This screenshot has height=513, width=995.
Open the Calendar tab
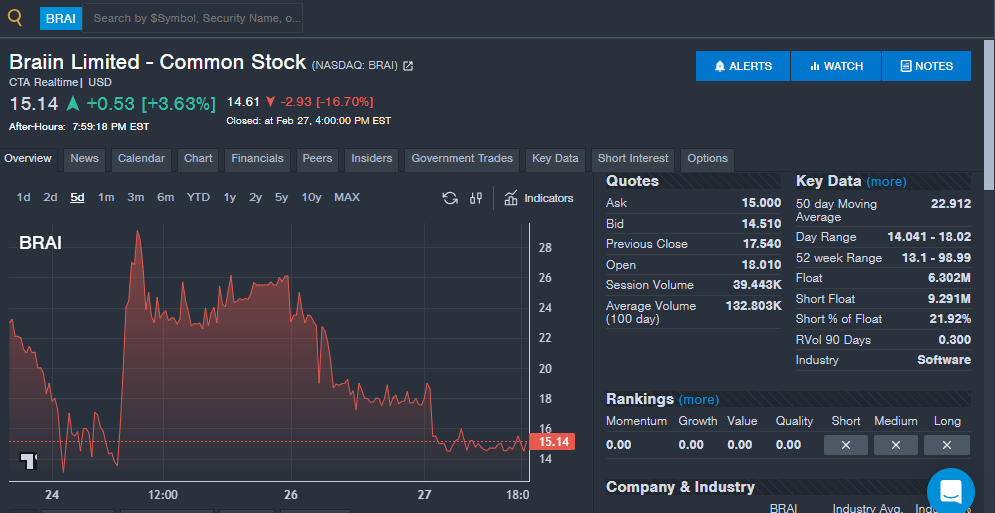(x=141, y=159)
